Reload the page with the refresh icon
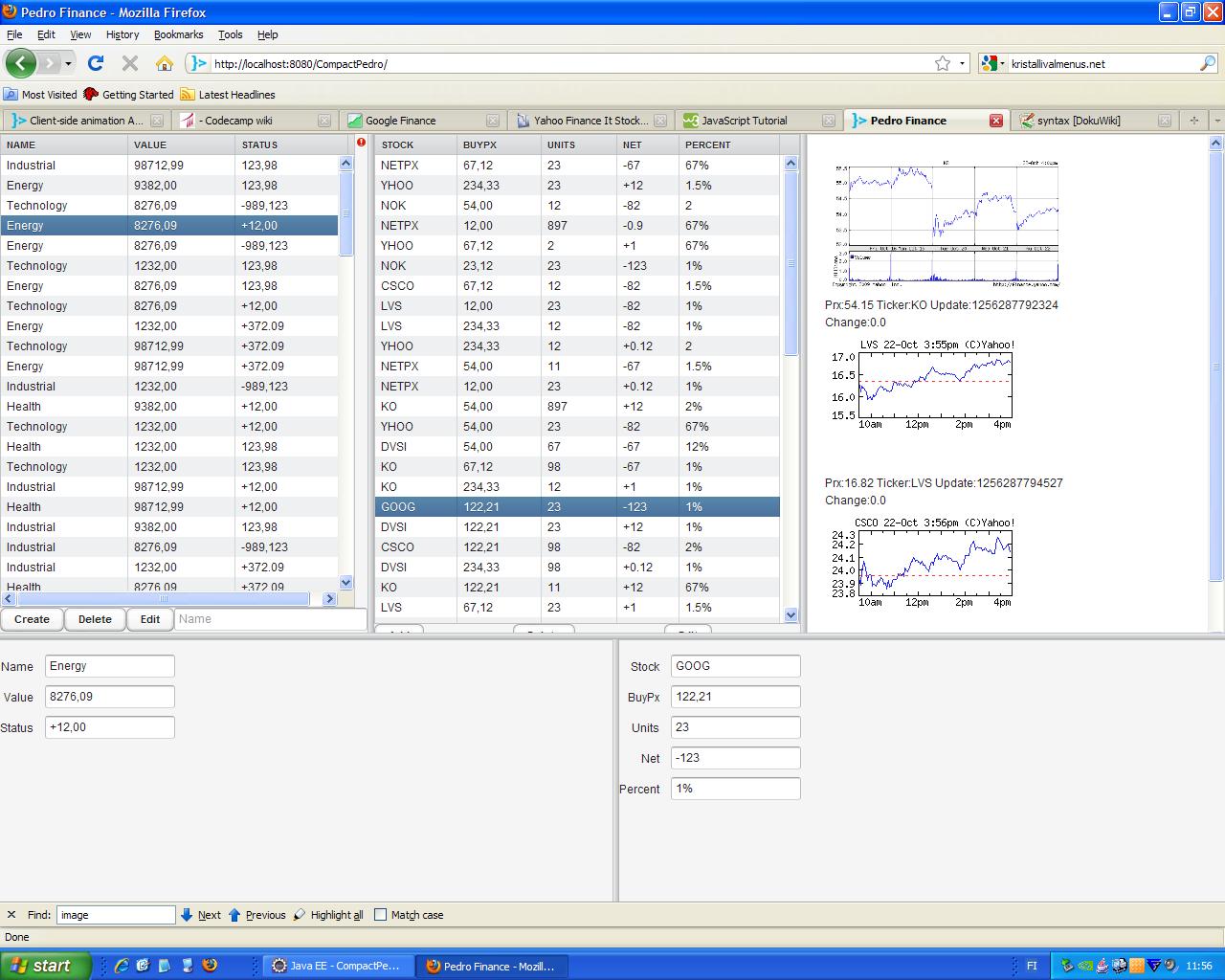Screen dimensions: 1225x980 pos(95,63)
